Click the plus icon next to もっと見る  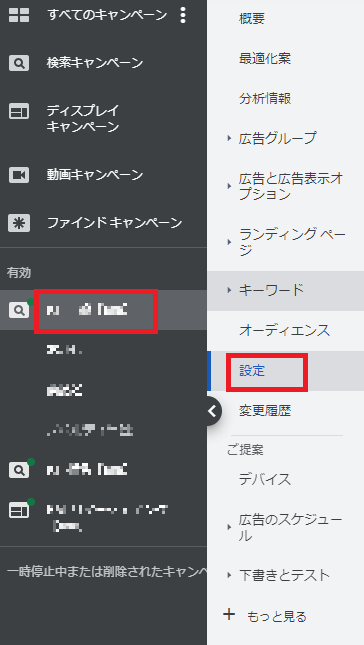229,615
